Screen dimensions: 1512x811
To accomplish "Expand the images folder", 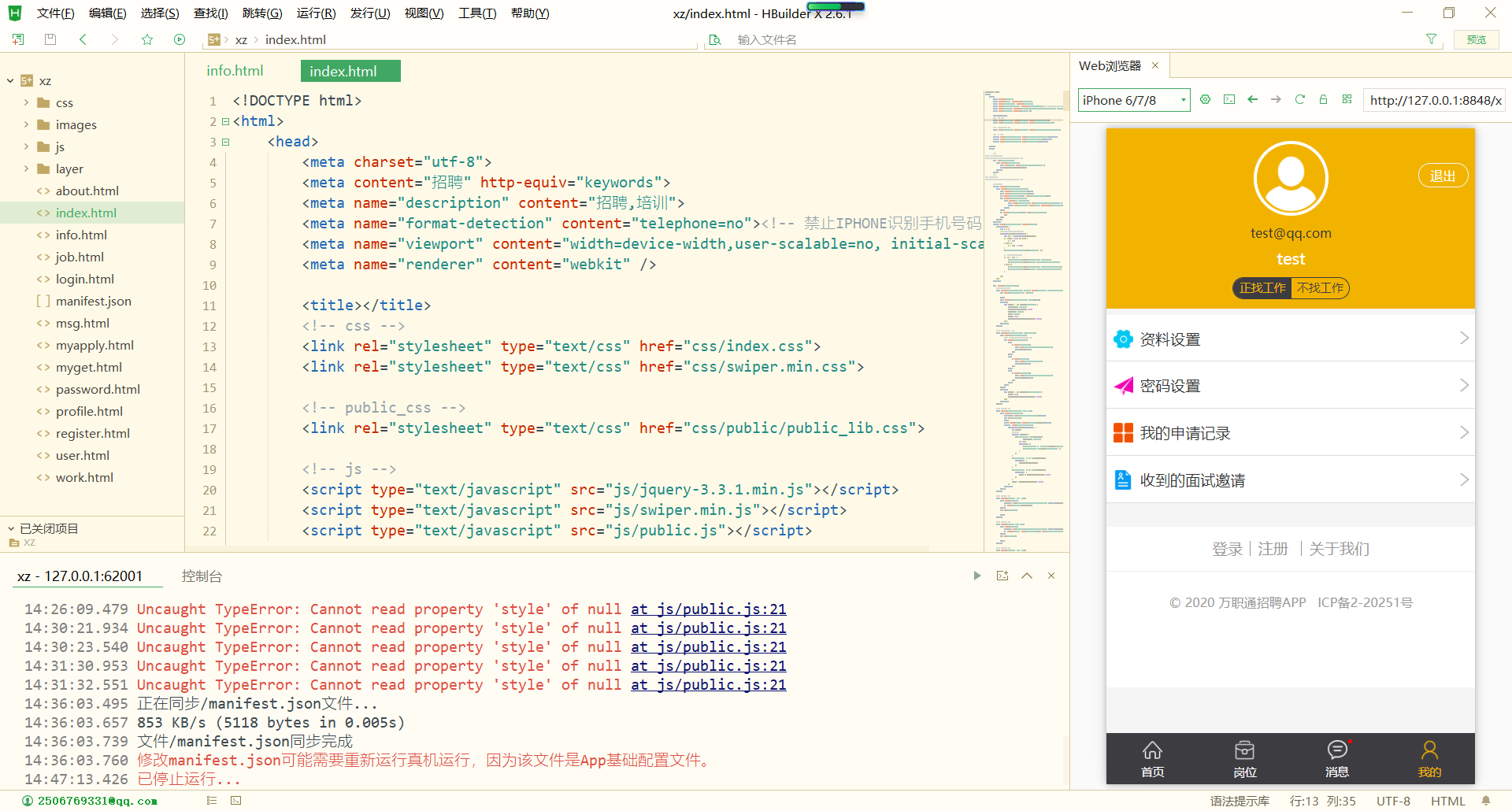I will pos(26,124).
